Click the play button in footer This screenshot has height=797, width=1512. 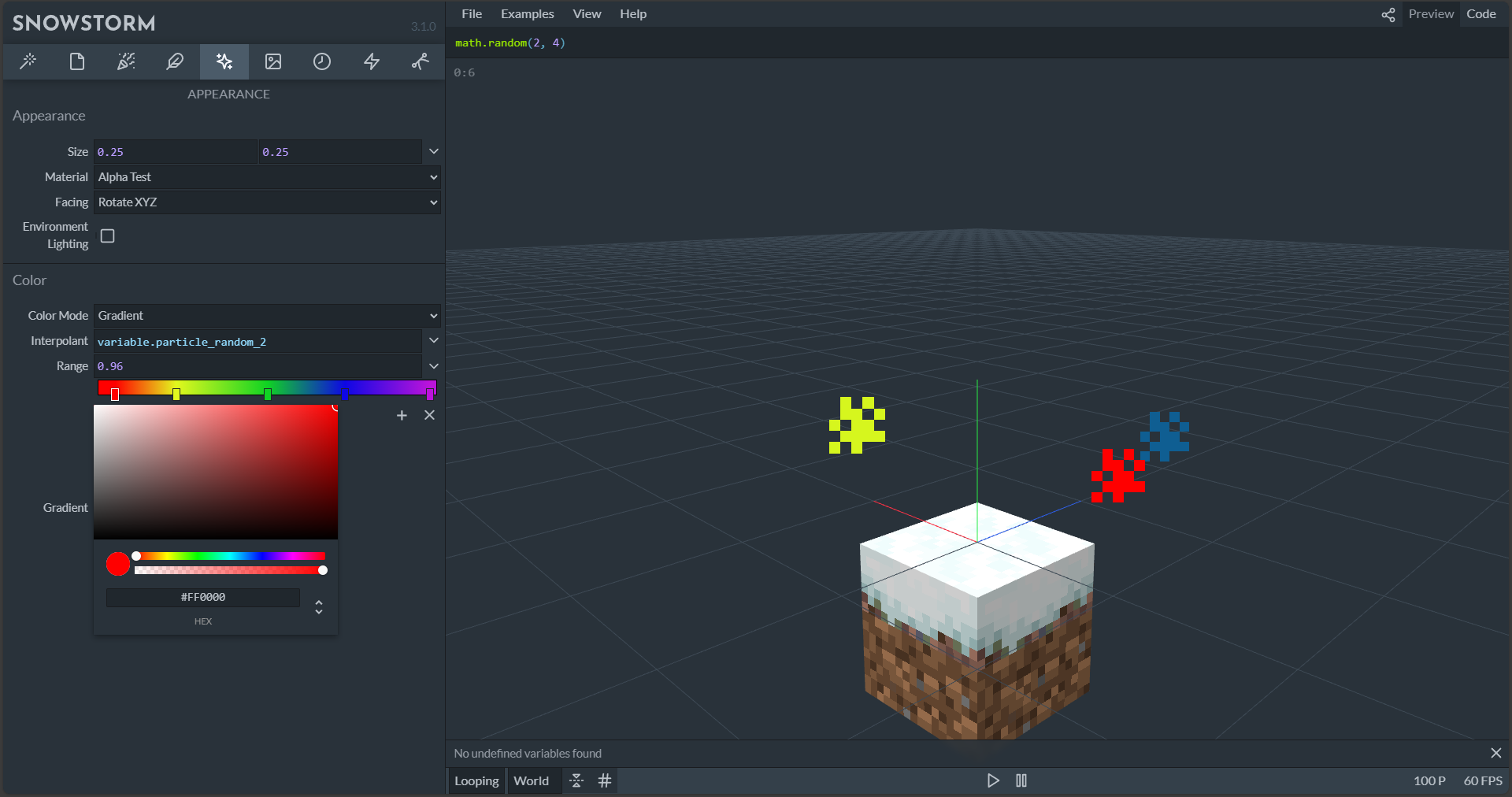click(x=993, y=780)
